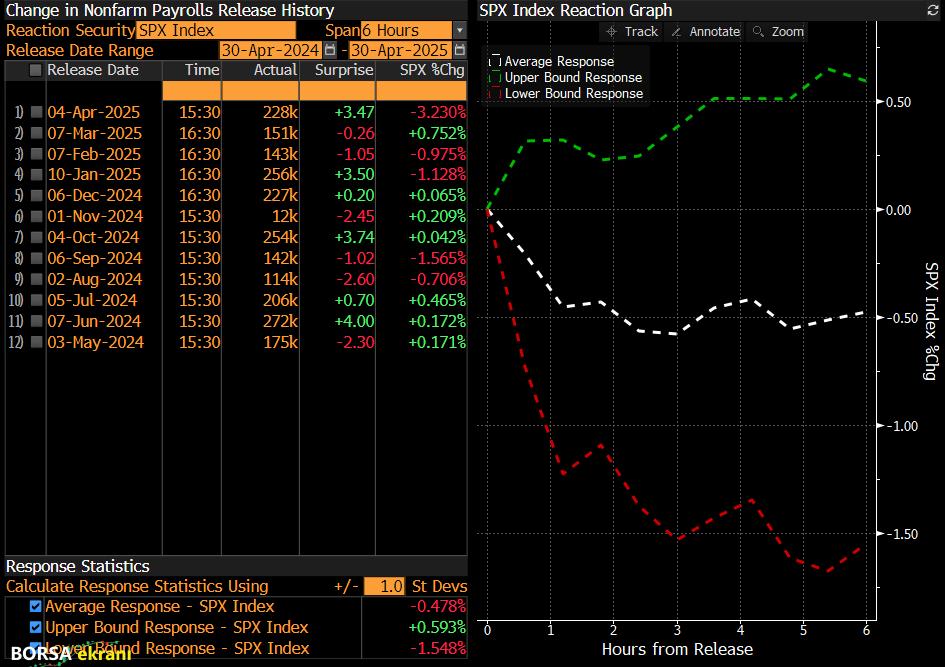Uncheck Upper Bound Response - SPX Index
945x667 pixels.
36,628
